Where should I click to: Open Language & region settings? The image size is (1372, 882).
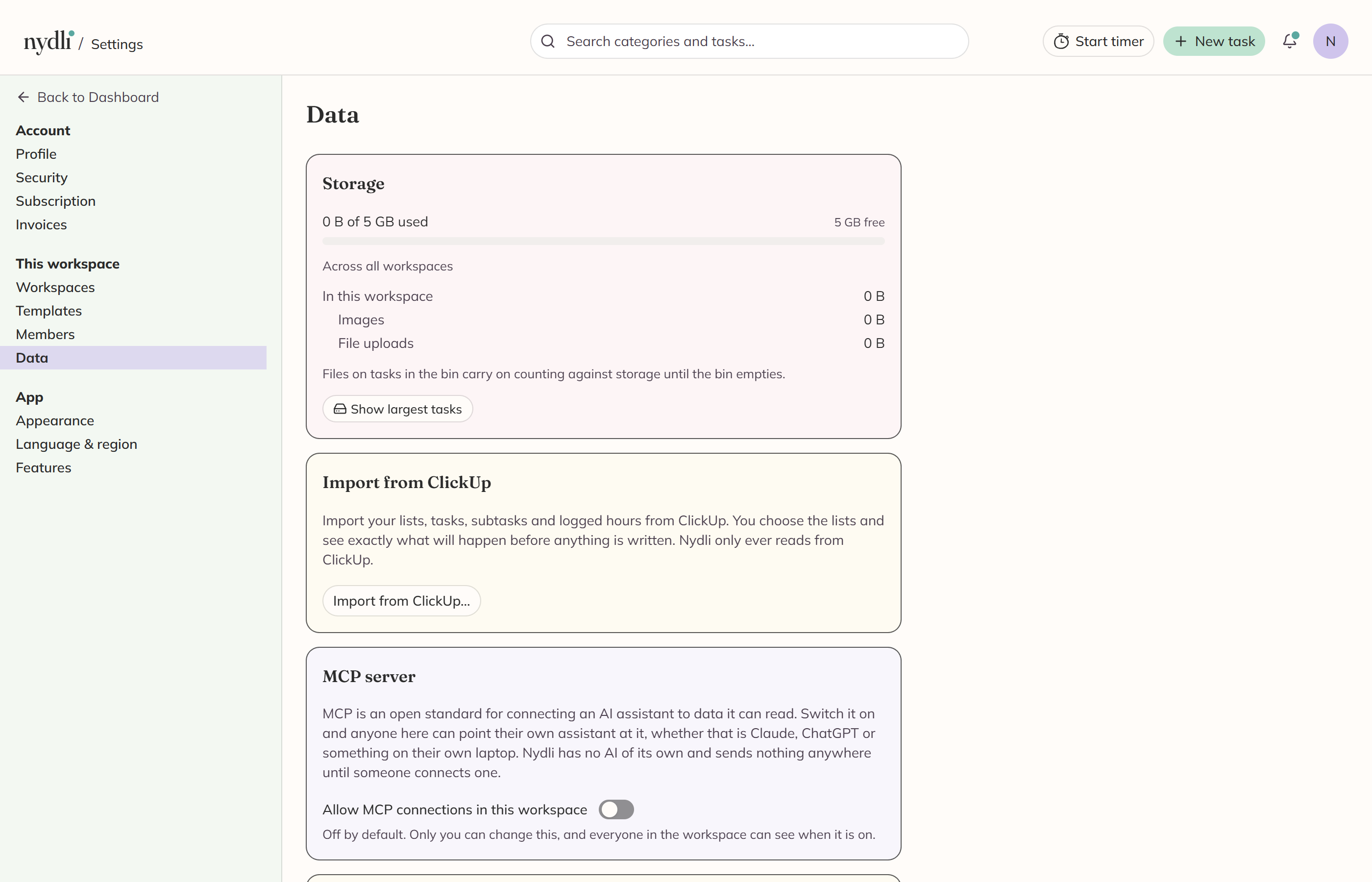click(x=77, y=444)
